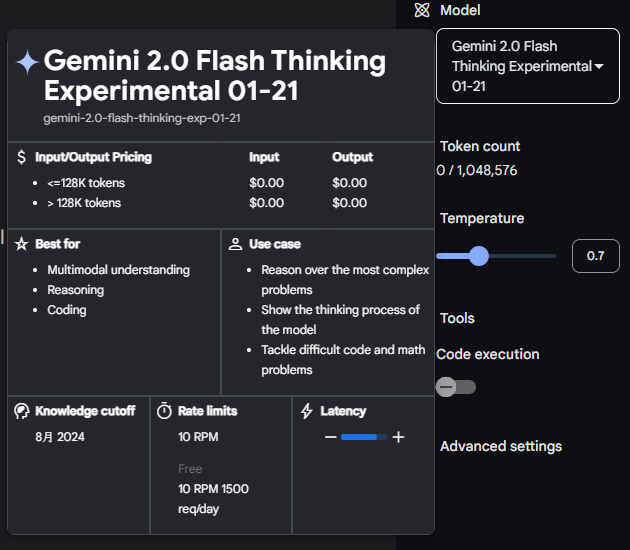Click the Knowledge cutoff heading
630x550 pixels.
click(x=85, y=411)
